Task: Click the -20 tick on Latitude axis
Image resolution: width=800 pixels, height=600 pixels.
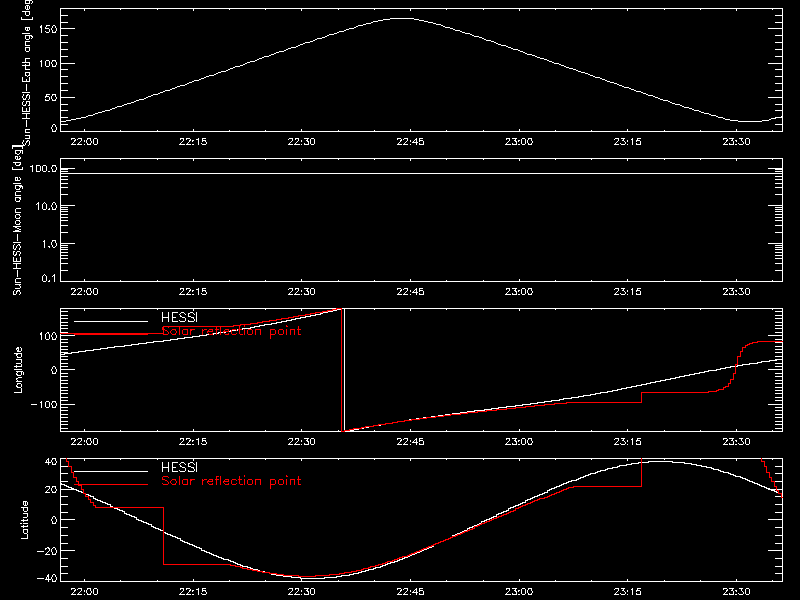Action: point(47,551)
